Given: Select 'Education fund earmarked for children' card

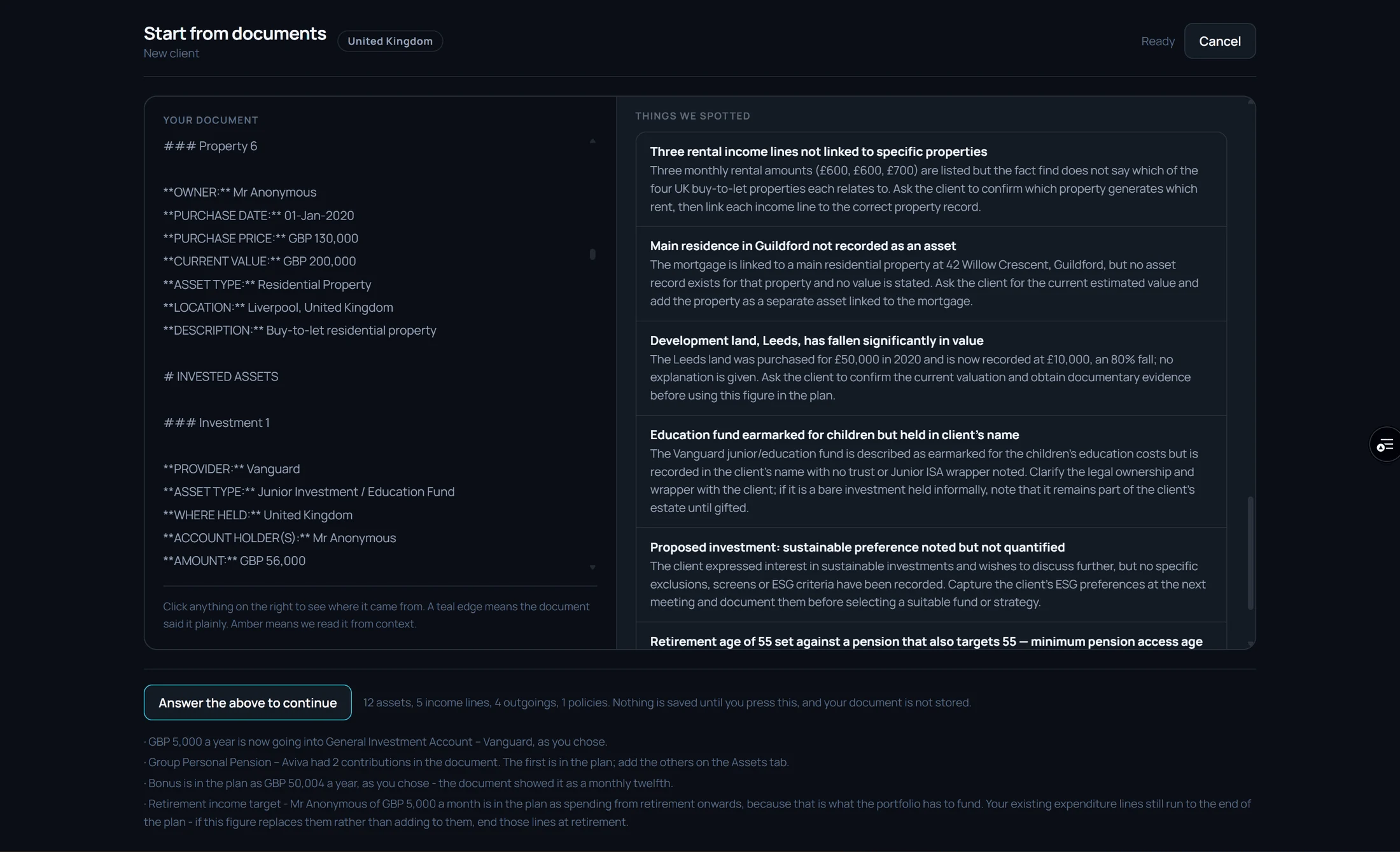Looking at the screenshot, I should pyautogui.click(x=931, y=471).
